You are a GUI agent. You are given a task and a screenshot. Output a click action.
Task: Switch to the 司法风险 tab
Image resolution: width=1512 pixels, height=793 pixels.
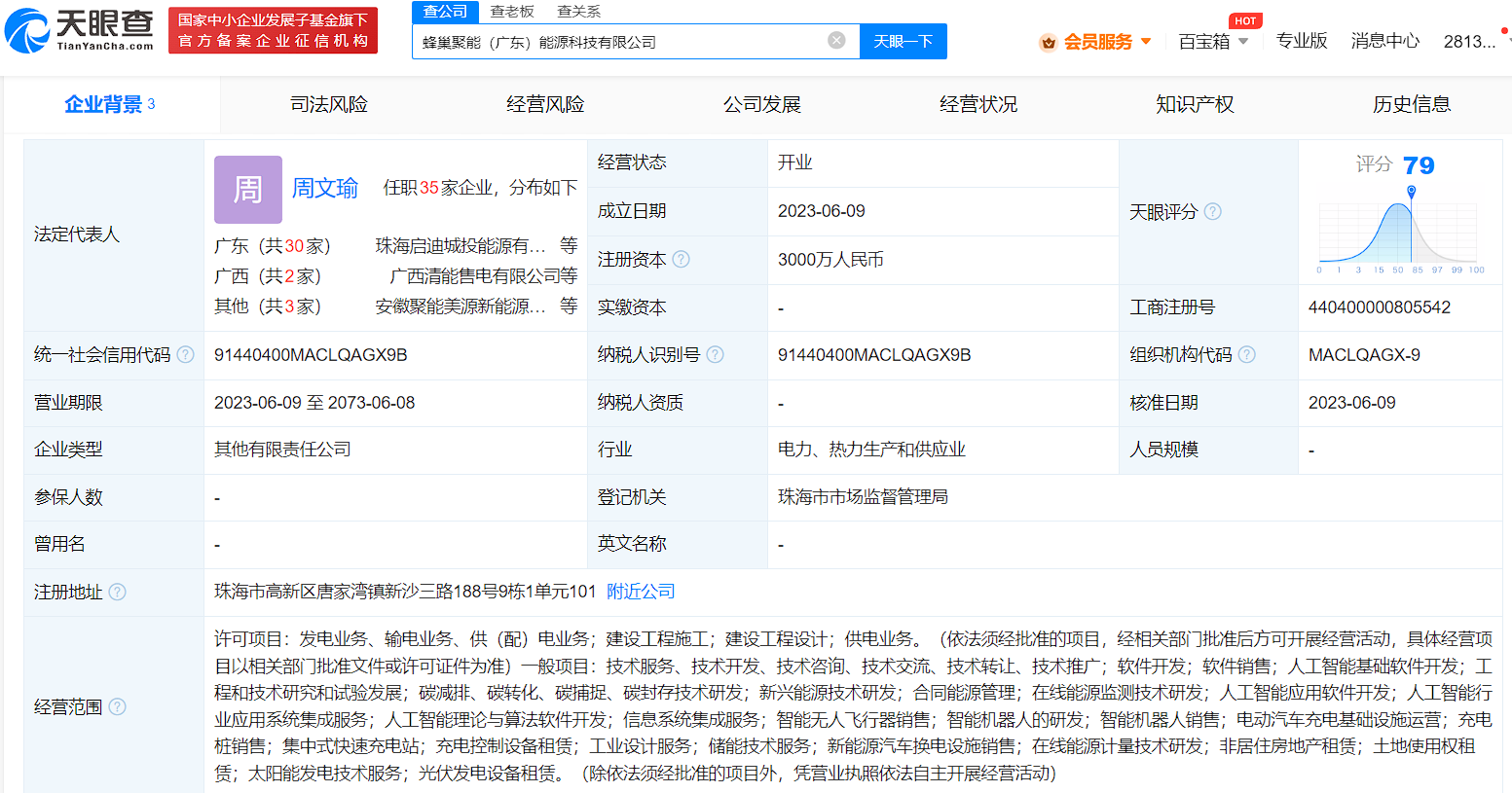[x=329, y=104]
